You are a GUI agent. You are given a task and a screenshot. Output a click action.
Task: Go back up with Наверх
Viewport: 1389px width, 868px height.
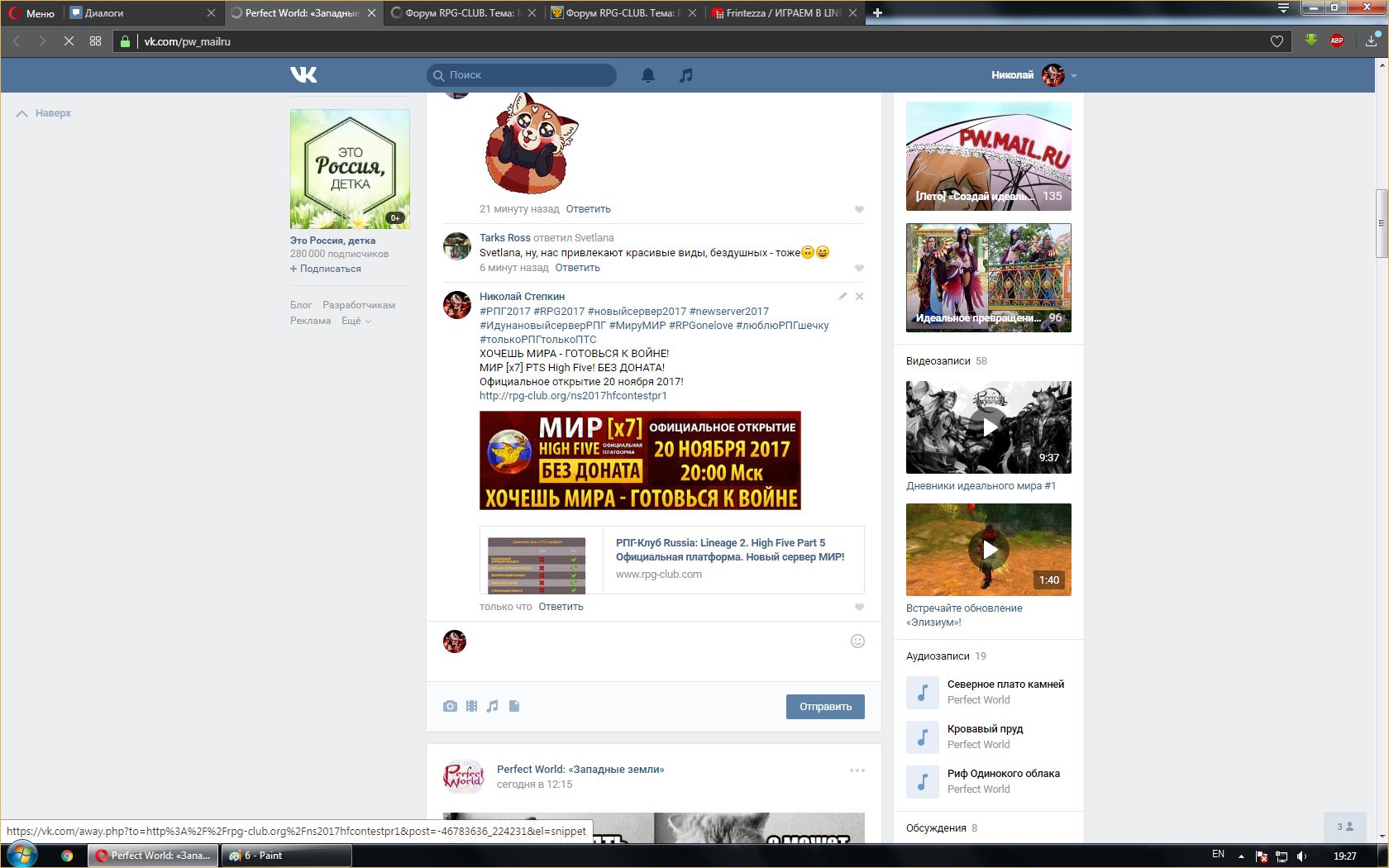44,113
